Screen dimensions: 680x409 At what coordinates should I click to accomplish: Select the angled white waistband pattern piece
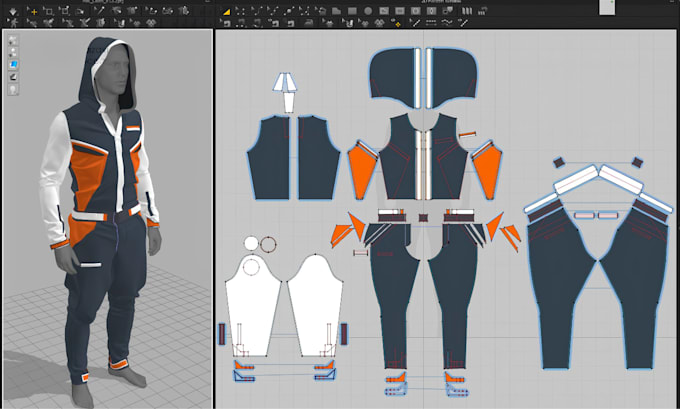click(x=575, y=180)
